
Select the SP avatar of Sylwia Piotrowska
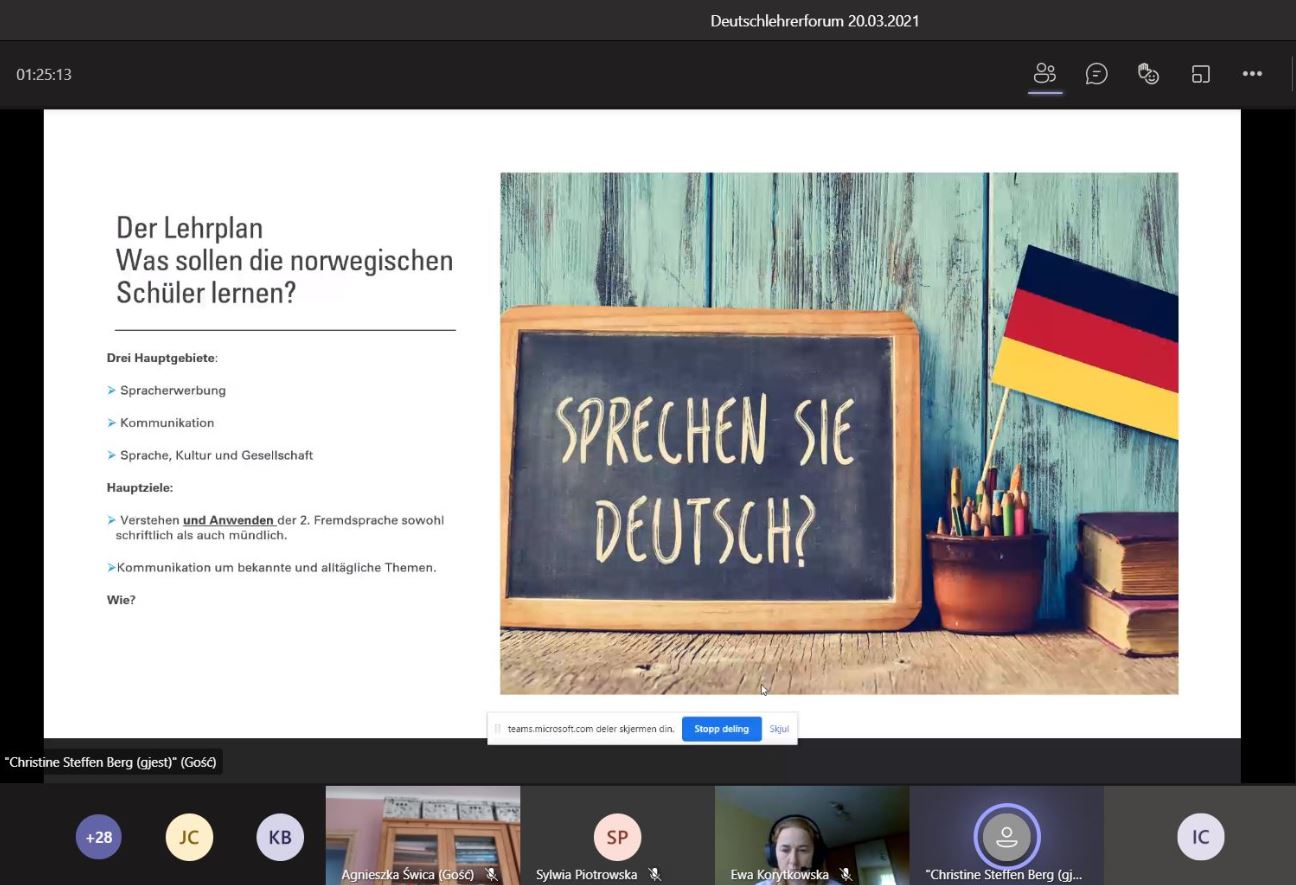click(617, 837)
